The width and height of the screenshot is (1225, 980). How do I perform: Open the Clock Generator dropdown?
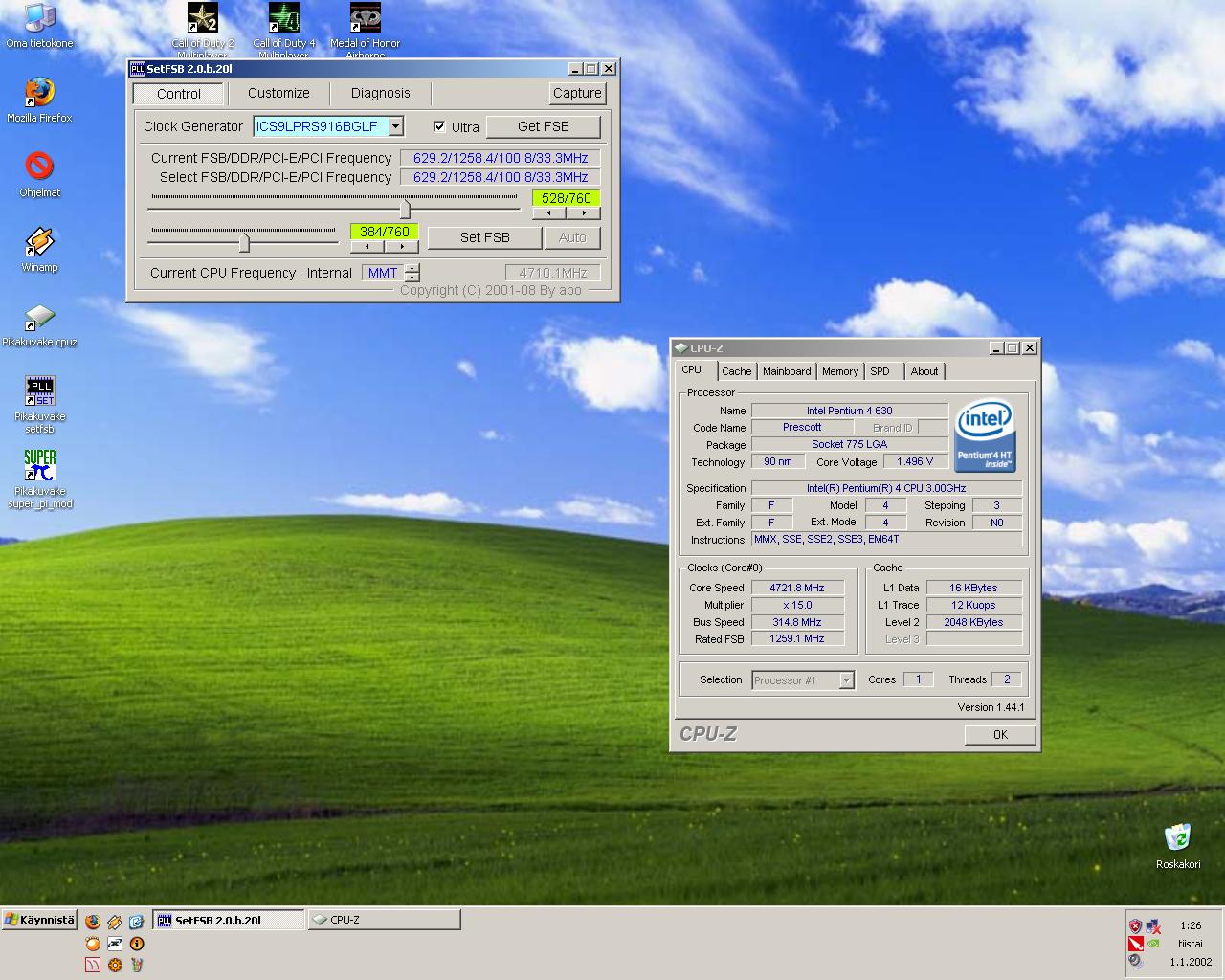point(396,126)
